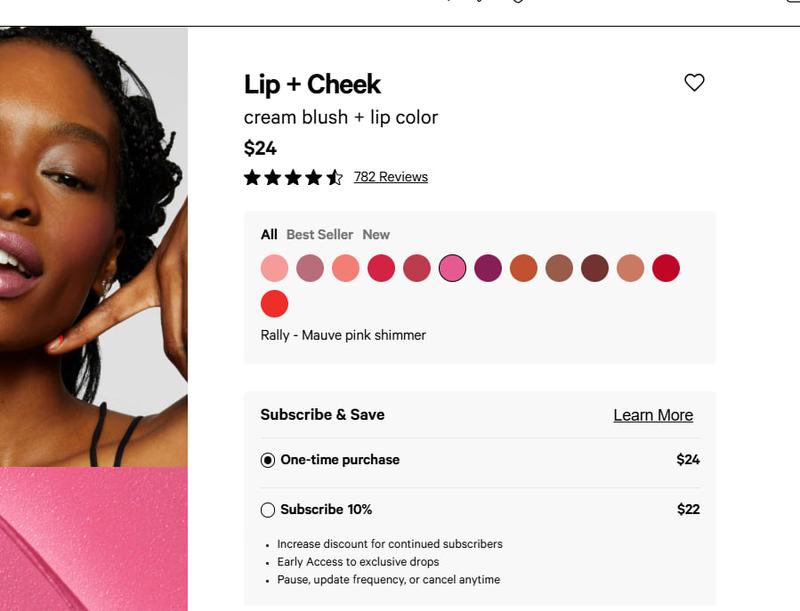Select the One-time purchase radio button
This screenshot has height=611, width=800.
267,460
